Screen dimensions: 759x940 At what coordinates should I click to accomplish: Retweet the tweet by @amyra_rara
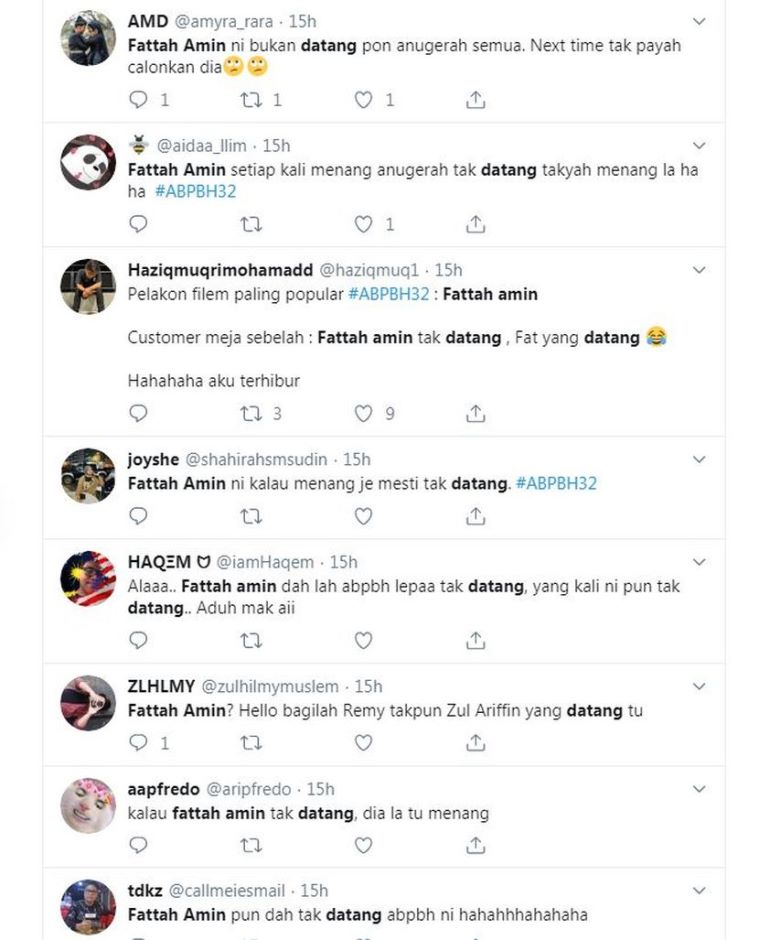[252, 100]
